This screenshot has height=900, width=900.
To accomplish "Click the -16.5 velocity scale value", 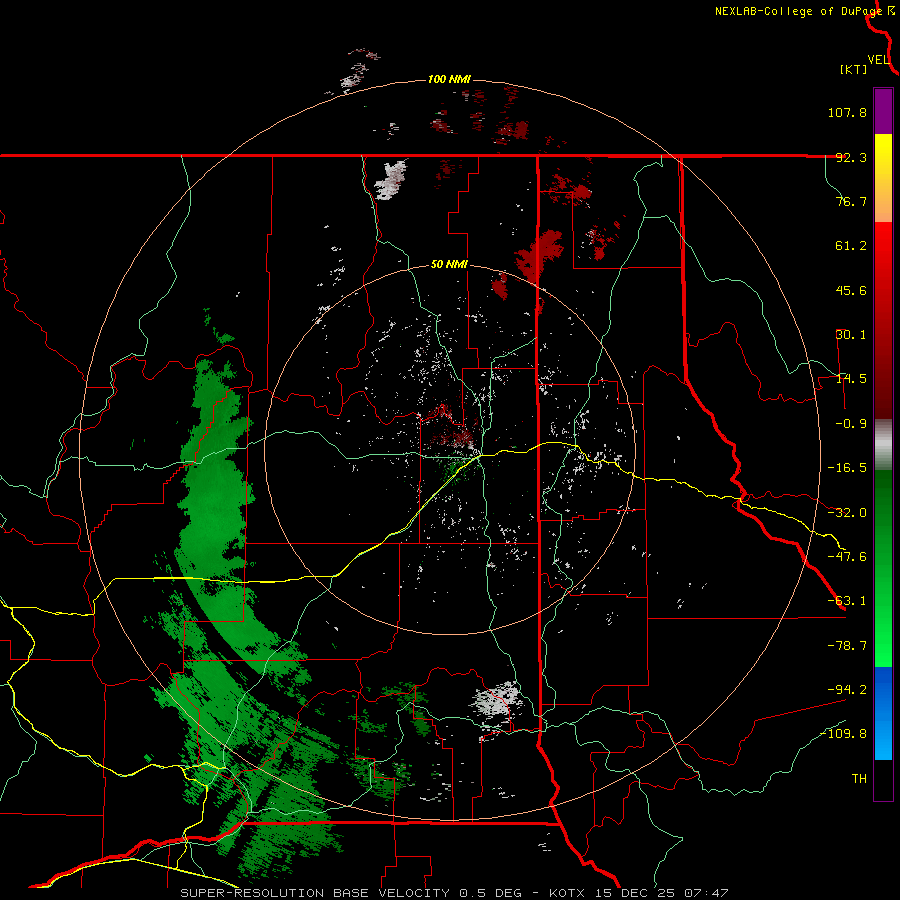I will pos(847,468).
